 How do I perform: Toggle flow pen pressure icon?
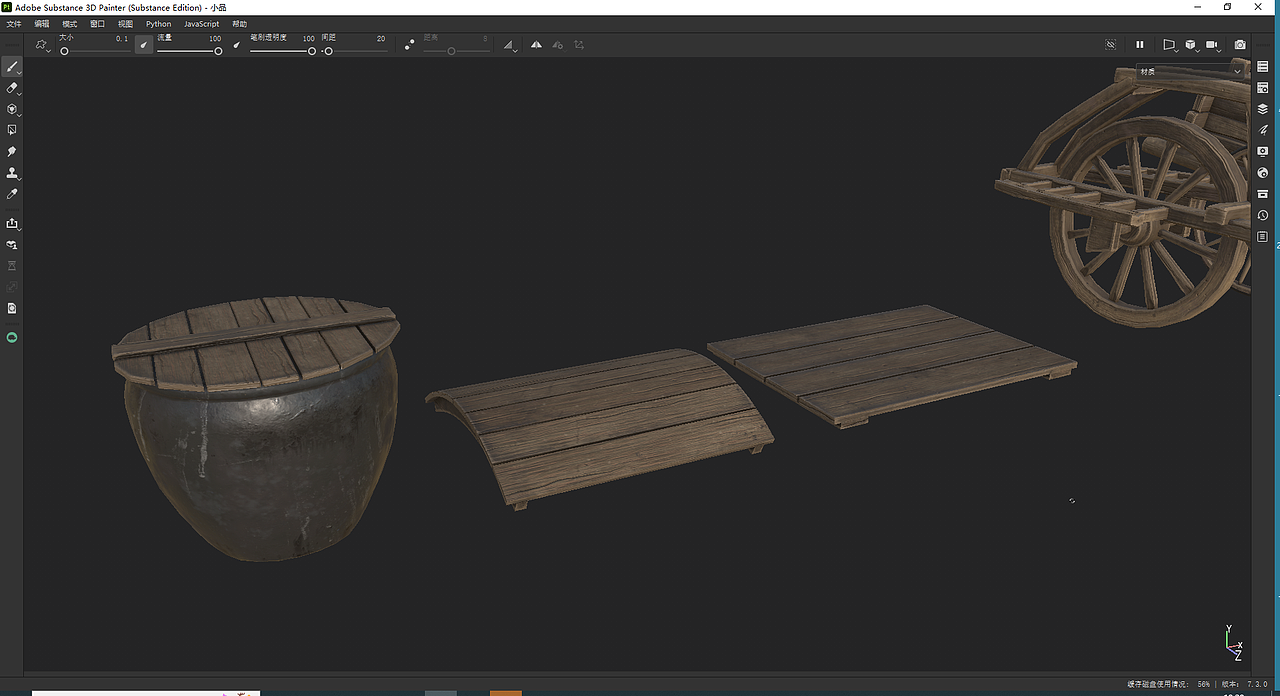point(237,45)
